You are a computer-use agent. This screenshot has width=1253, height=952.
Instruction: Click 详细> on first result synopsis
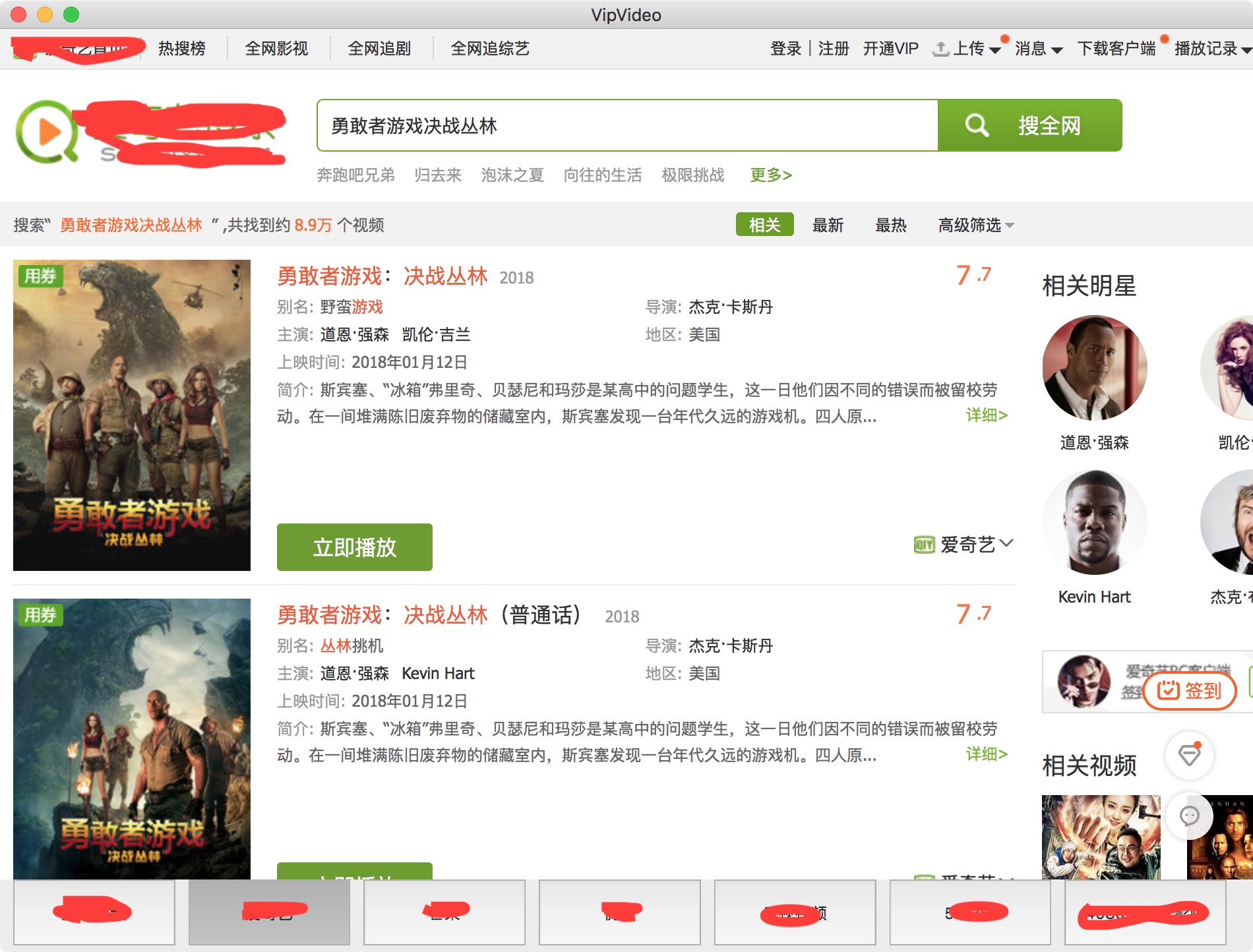tap(987, 415)
